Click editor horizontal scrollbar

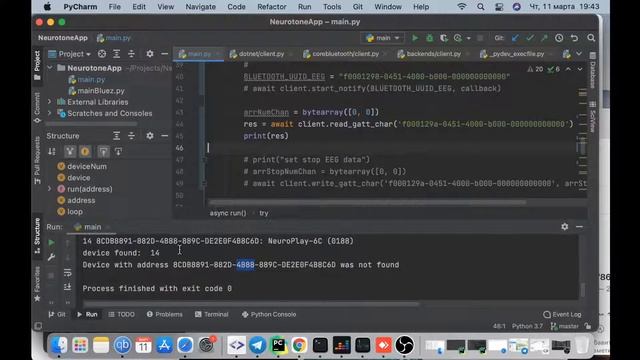tap(367, 202)
